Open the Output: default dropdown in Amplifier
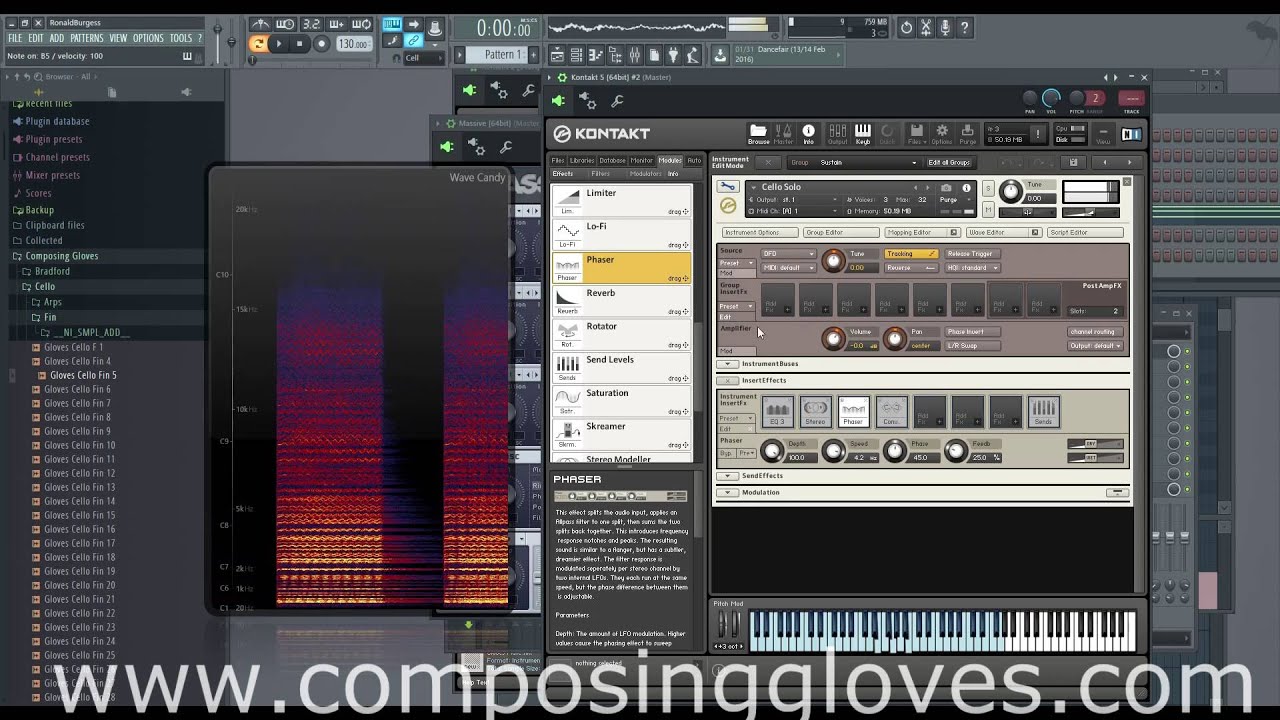Image resolution: width=1280 pixels, height=720 pixels. [x=1096, y=346]
